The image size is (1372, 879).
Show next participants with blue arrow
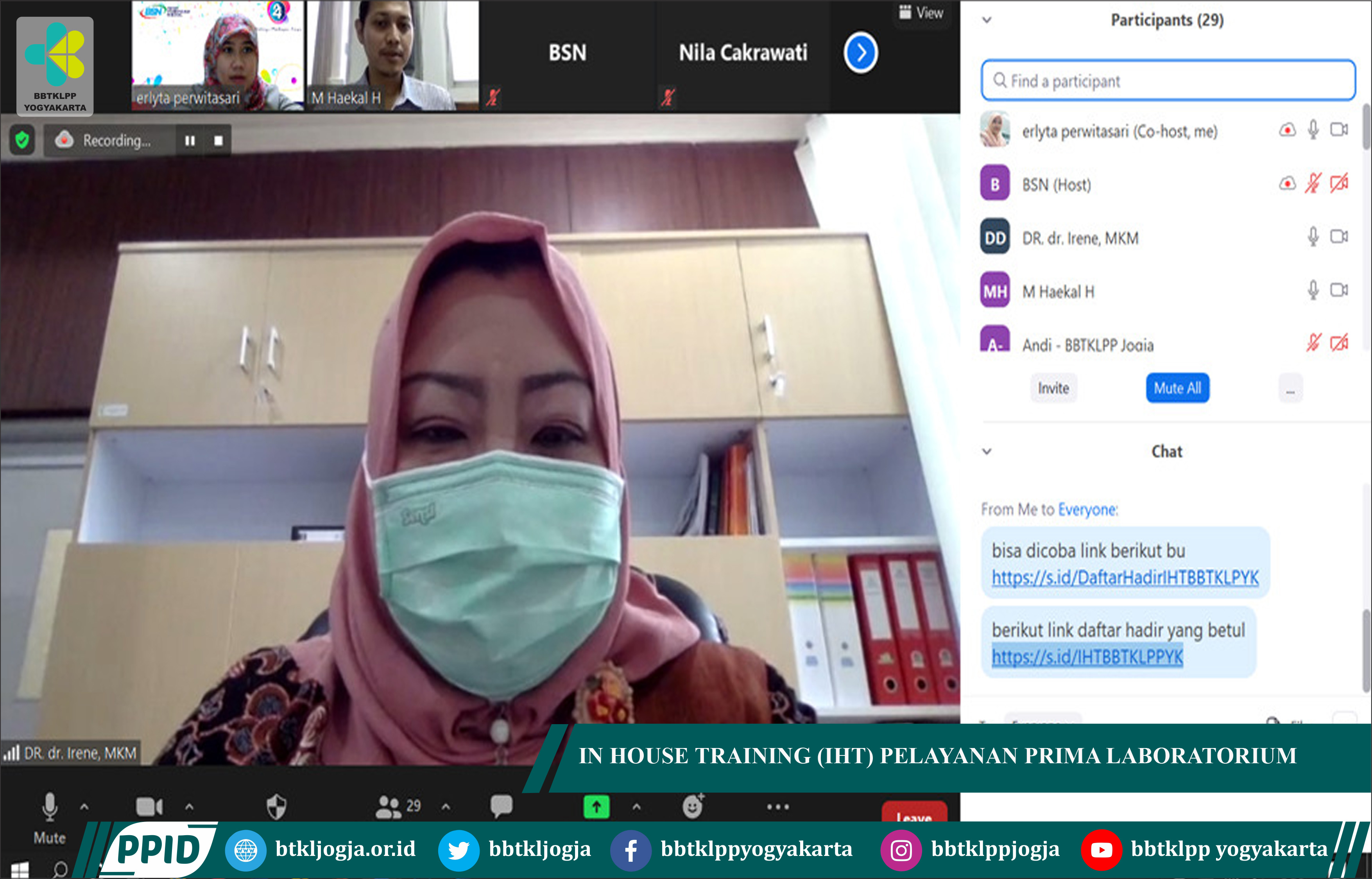(x=860, y=53)
